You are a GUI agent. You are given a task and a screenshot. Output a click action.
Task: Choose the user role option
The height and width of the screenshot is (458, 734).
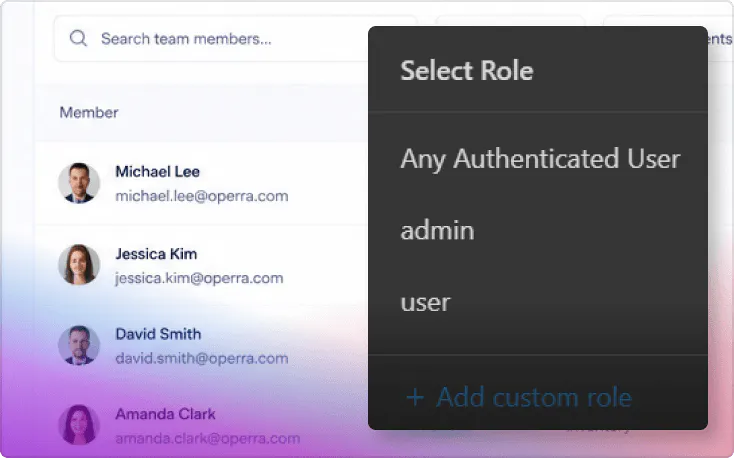425,303
